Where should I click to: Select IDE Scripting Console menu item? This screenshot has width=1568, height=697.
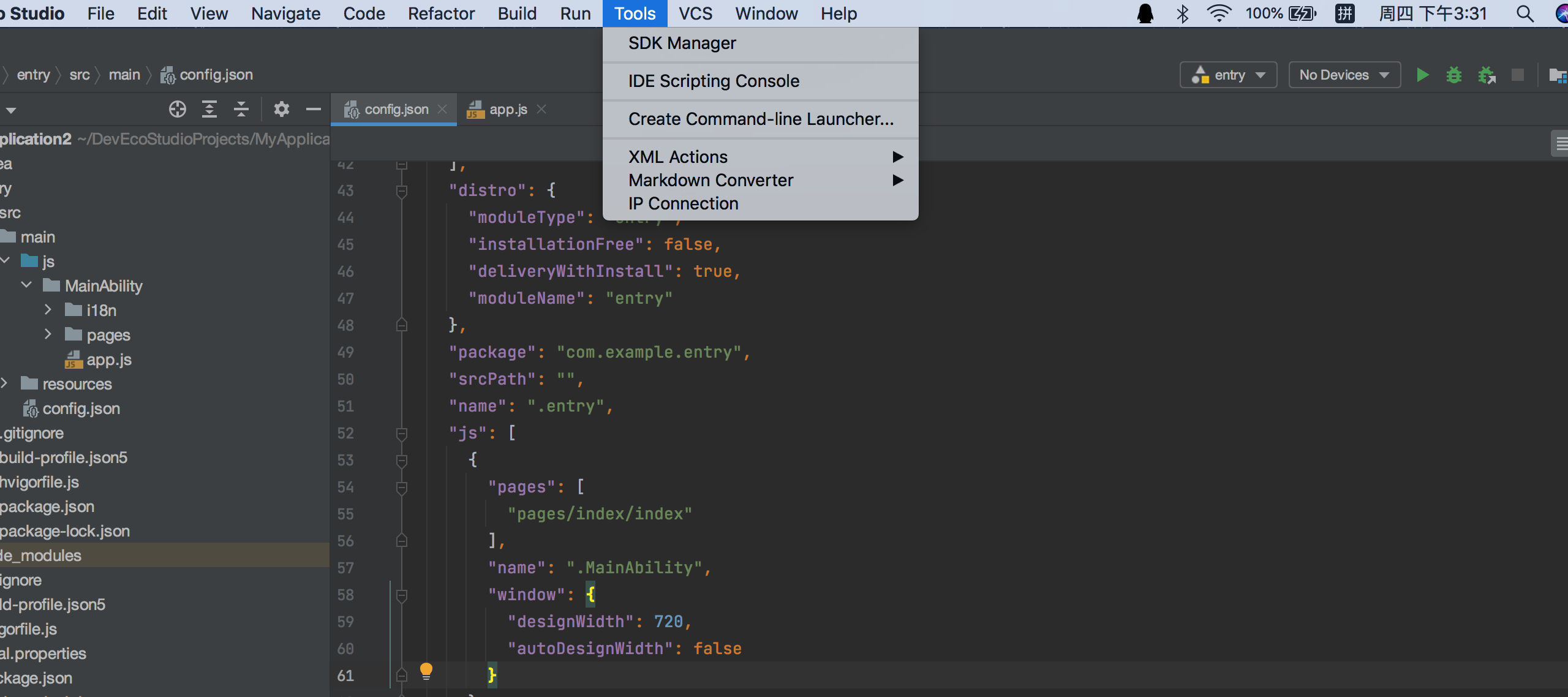[760, 81]
